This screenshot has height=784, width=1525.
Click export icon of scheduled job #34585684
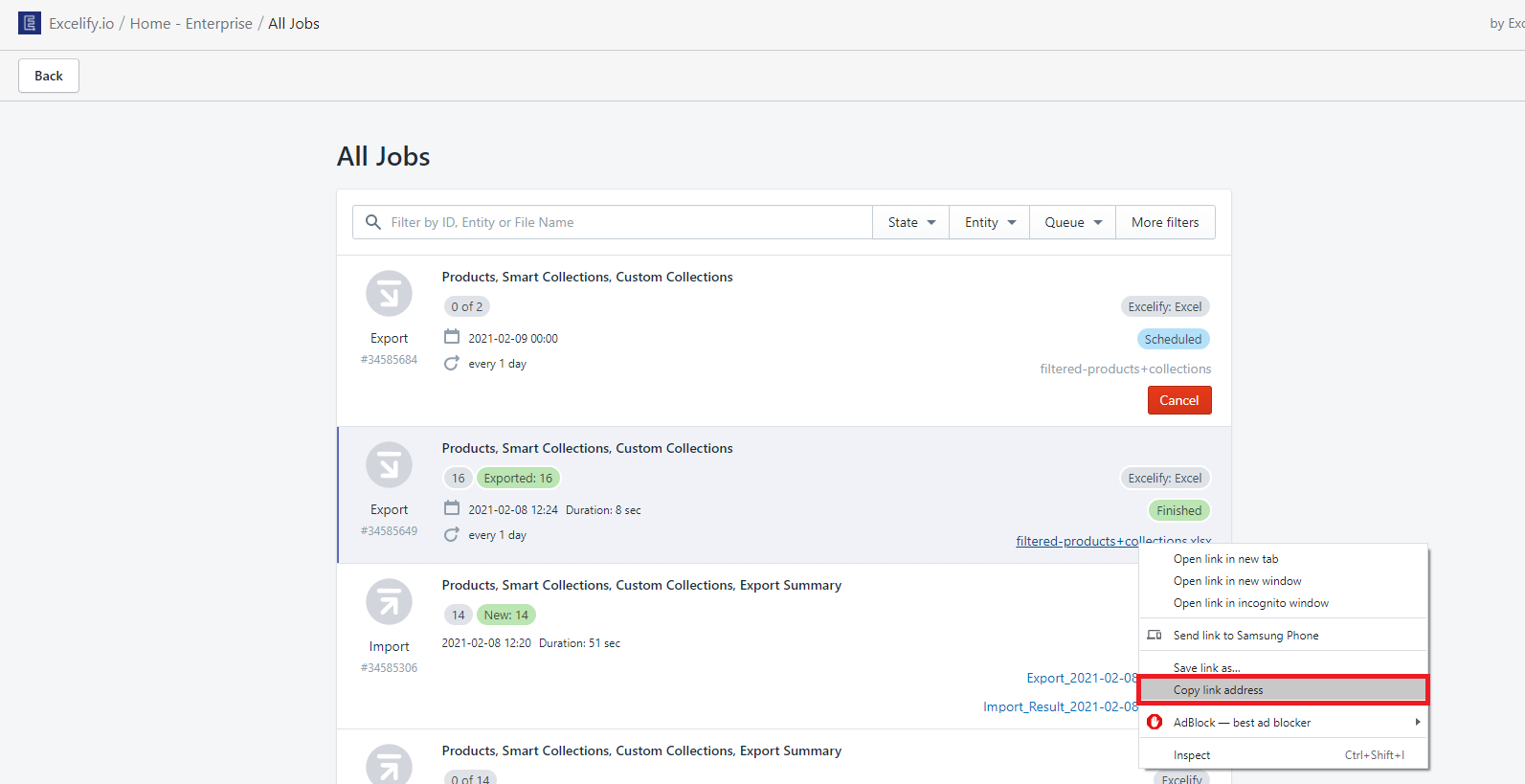pyautogui.click(x=389, y=294)
